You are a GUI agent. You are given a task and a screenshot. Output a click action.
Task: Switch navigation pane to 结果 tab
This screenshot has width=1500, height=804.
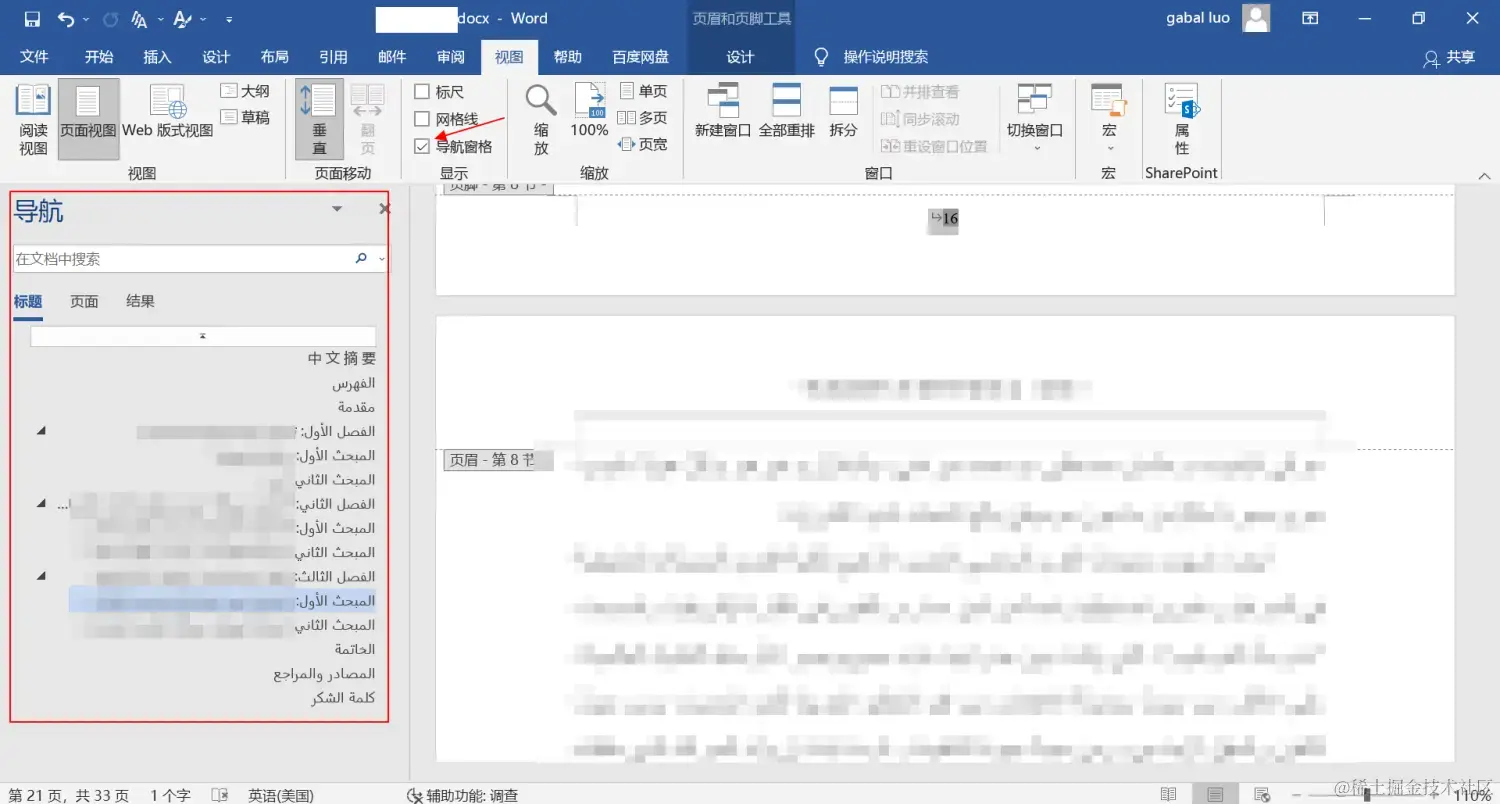pyautogui.click(x=140, y=301)
